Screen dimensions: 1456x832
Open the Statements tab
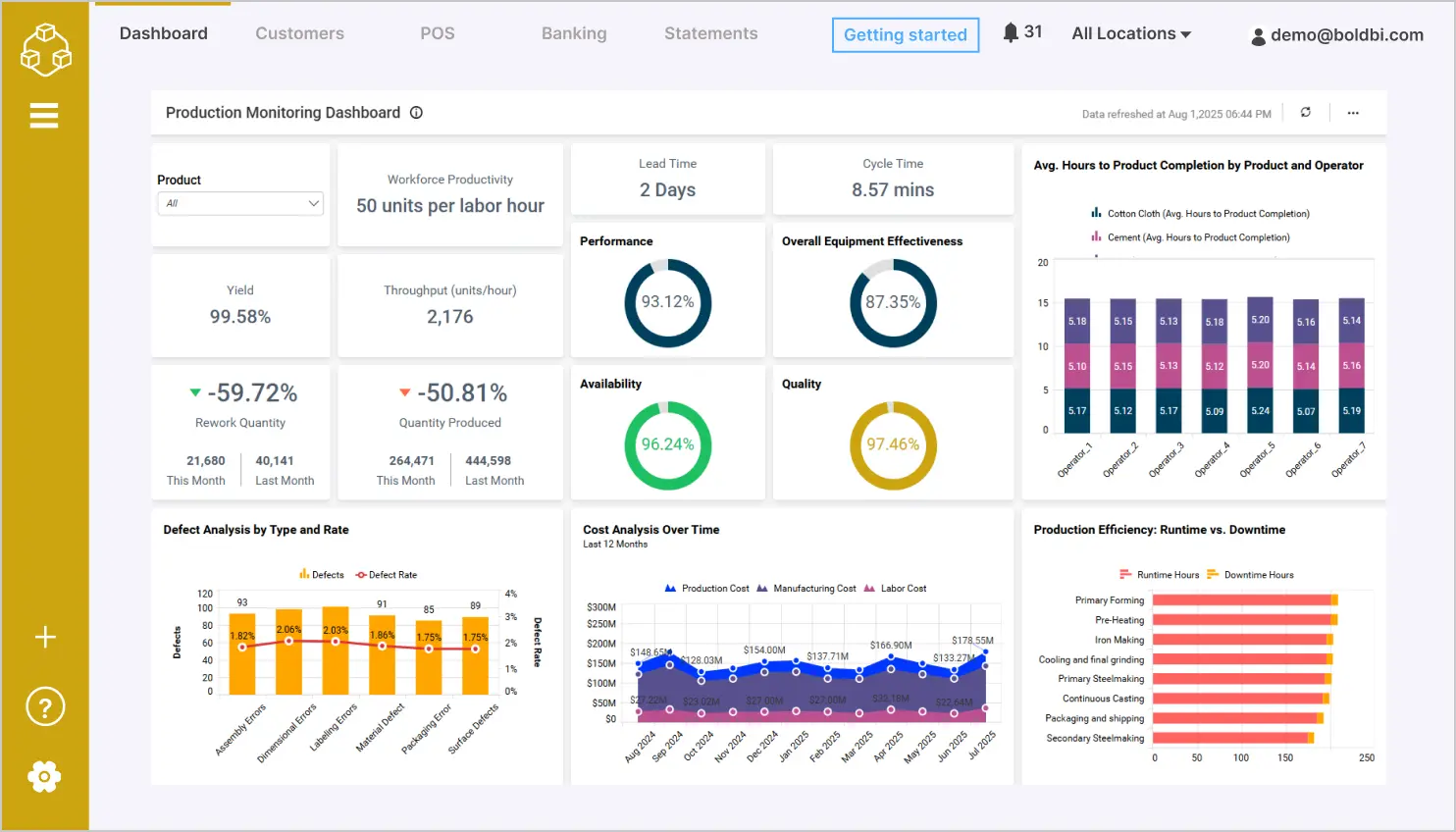(710, 33)
